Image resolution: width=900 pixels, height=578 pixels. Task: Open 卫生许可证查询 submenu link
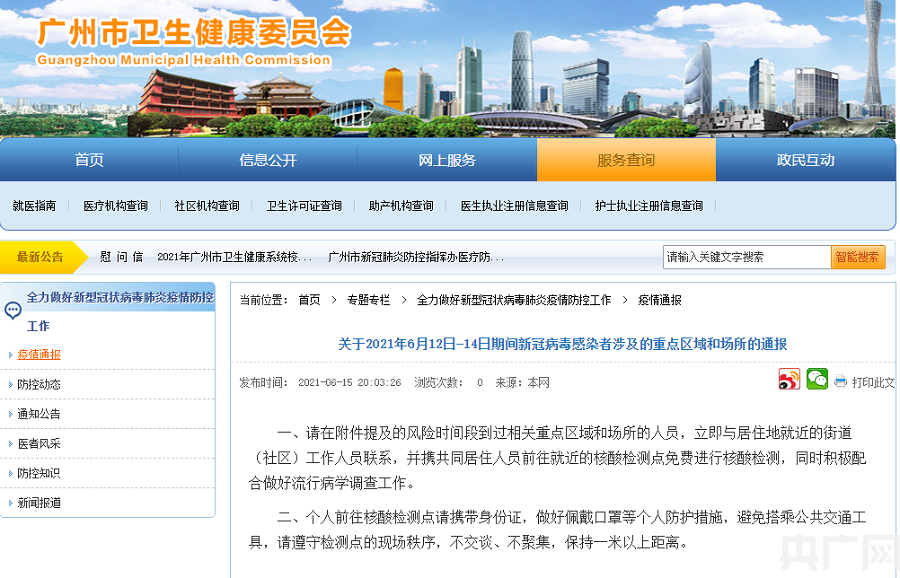(304, 206)
